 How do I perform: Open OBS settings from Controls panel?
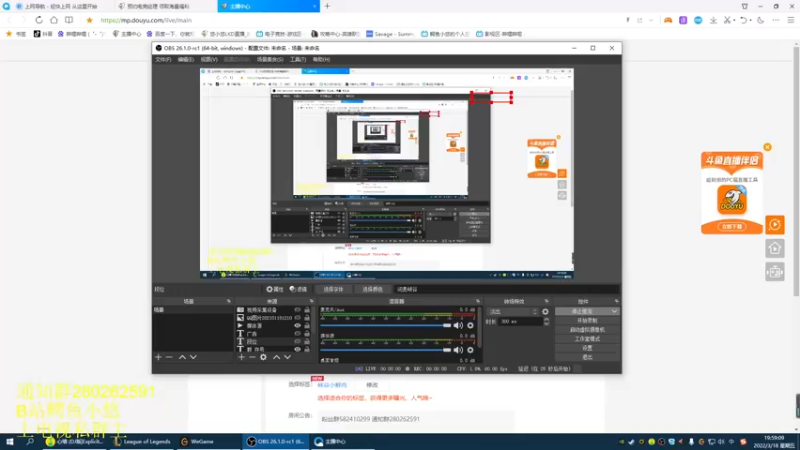pos(587,348)
